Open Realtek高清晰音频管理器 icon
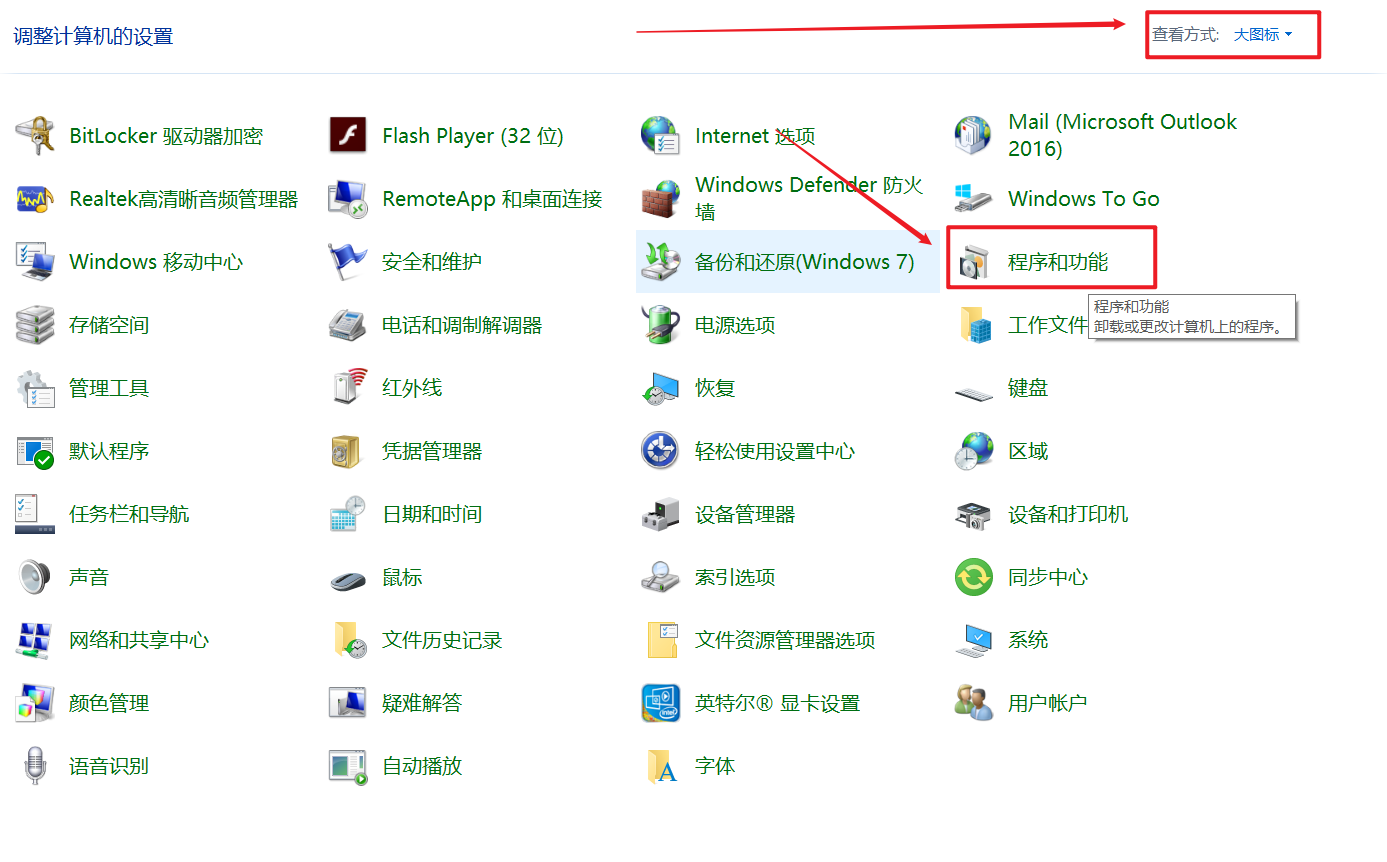The height and width of the screenshot is (862, 1387). [35, 199]
